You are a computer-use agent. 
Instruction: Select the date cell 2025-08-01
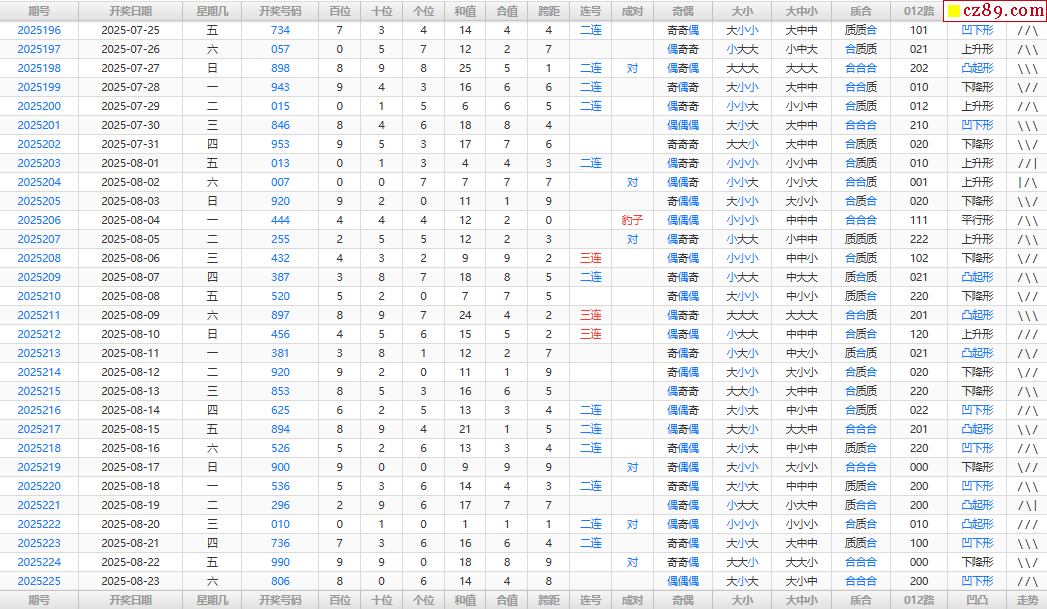click(x=130, y=163)
